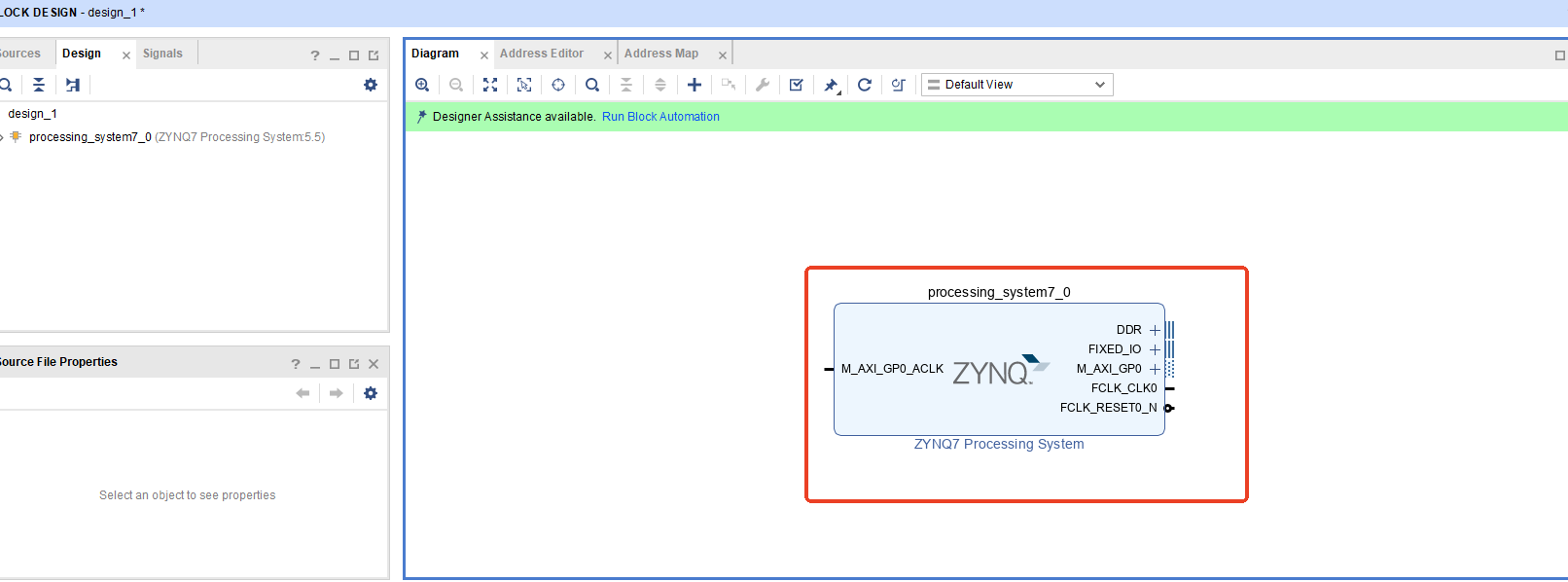1568x582 pixels.
Task: Open the Signals tab
Action: [162, 54]
